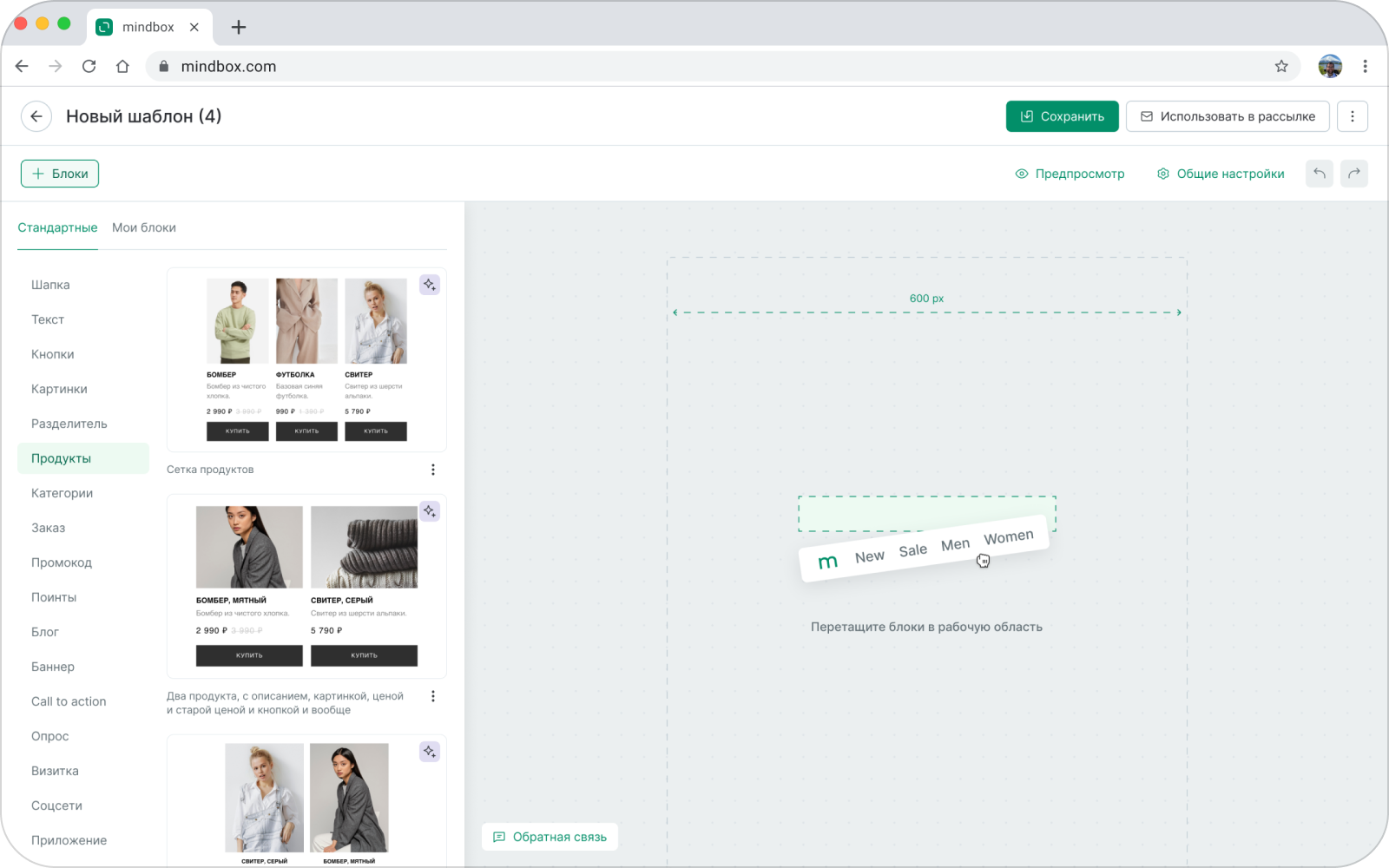Undo the last editor action
This screenshot has width=1389, height=868.
point(1320,174)
